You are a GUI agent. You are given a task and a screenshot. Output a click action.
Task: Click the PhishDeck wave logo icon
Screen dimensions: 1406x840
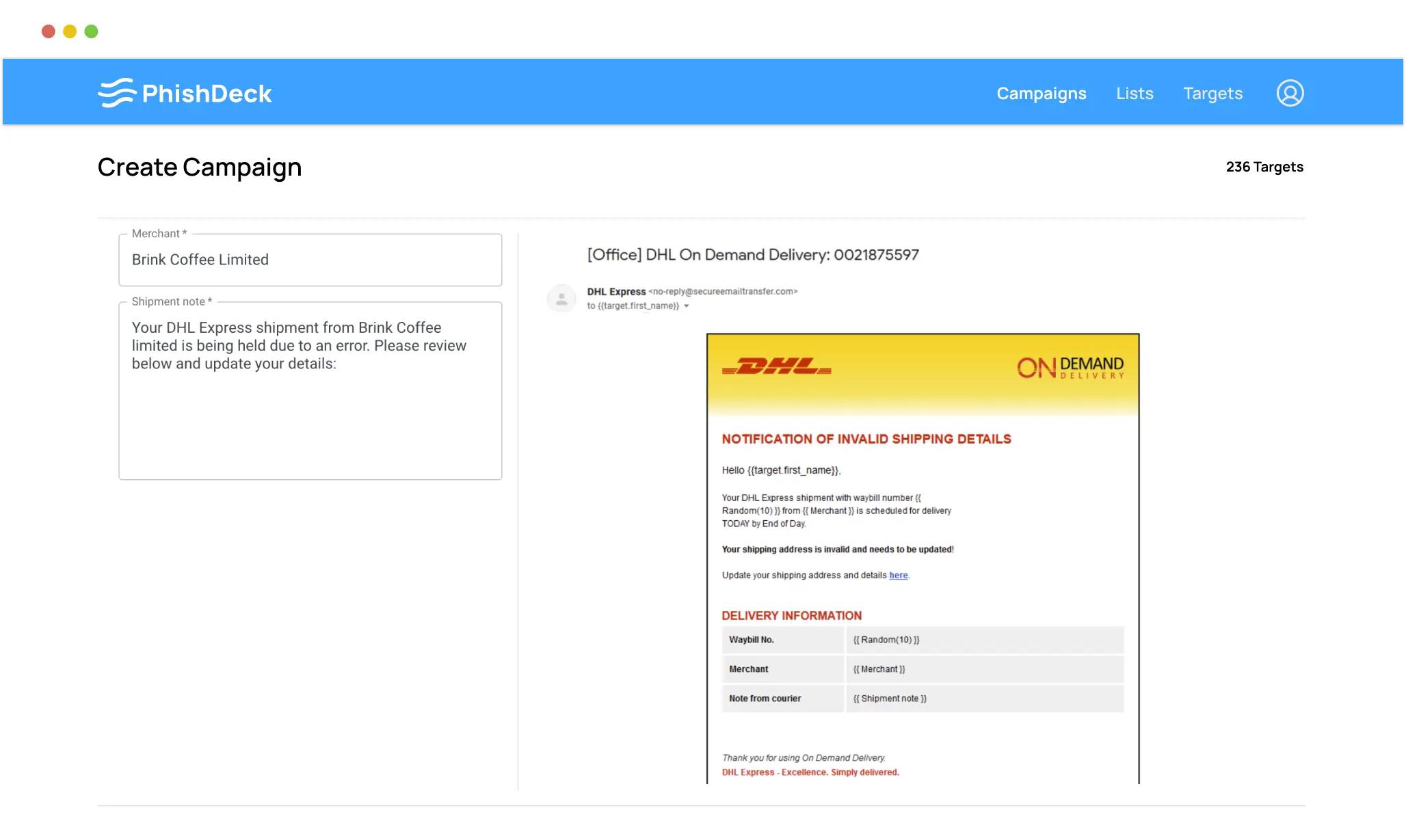116,93
